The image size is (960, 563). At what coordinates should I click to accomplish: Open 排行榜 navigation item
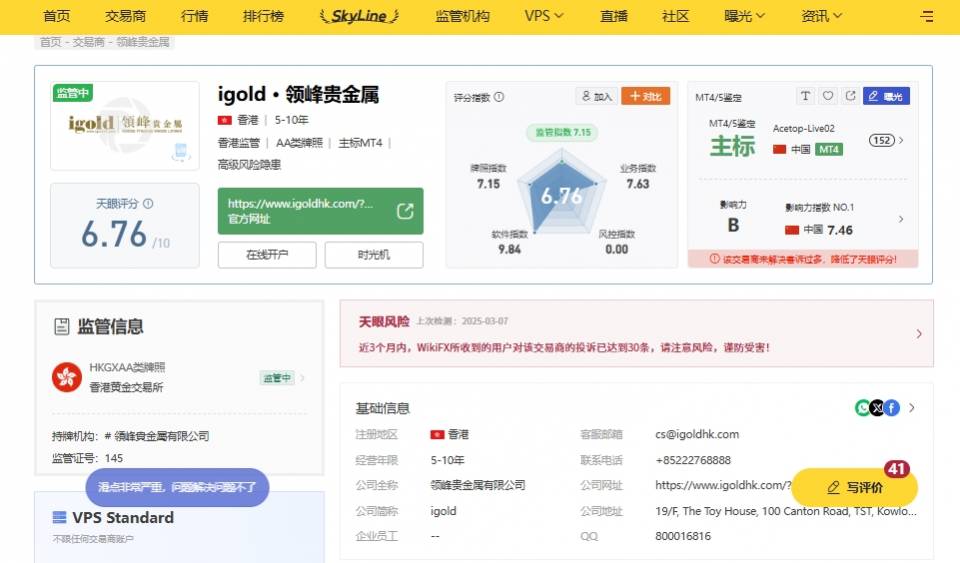click(x=263, y=16)
